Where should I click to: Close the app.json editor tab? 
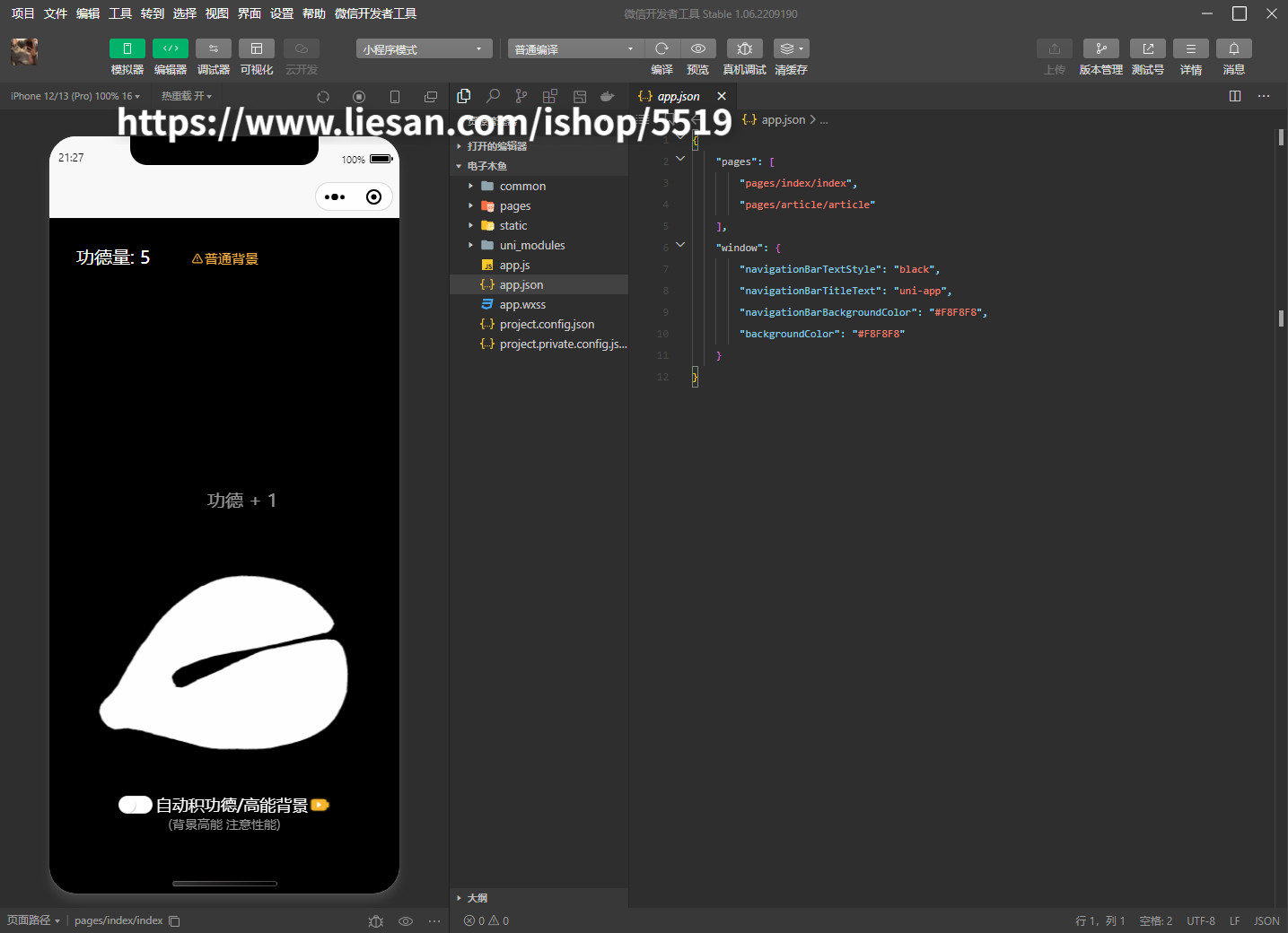tap(722, 96)
